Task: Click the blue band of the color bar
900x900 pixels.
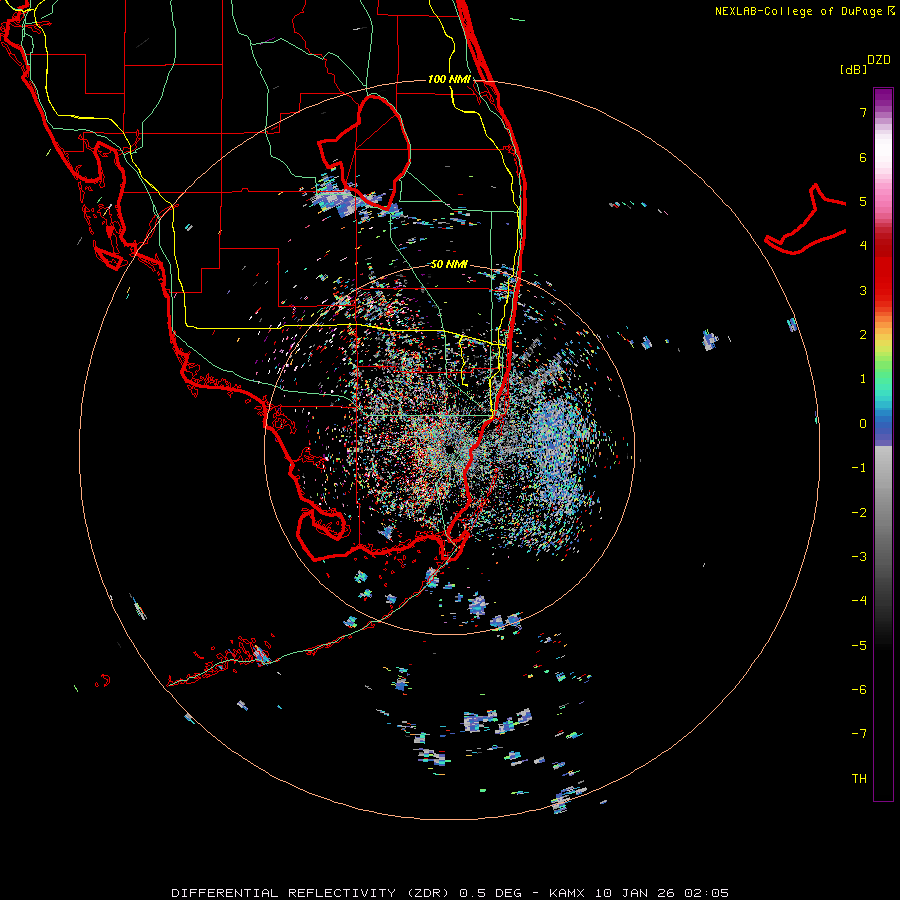Action: tap(883, 428)
